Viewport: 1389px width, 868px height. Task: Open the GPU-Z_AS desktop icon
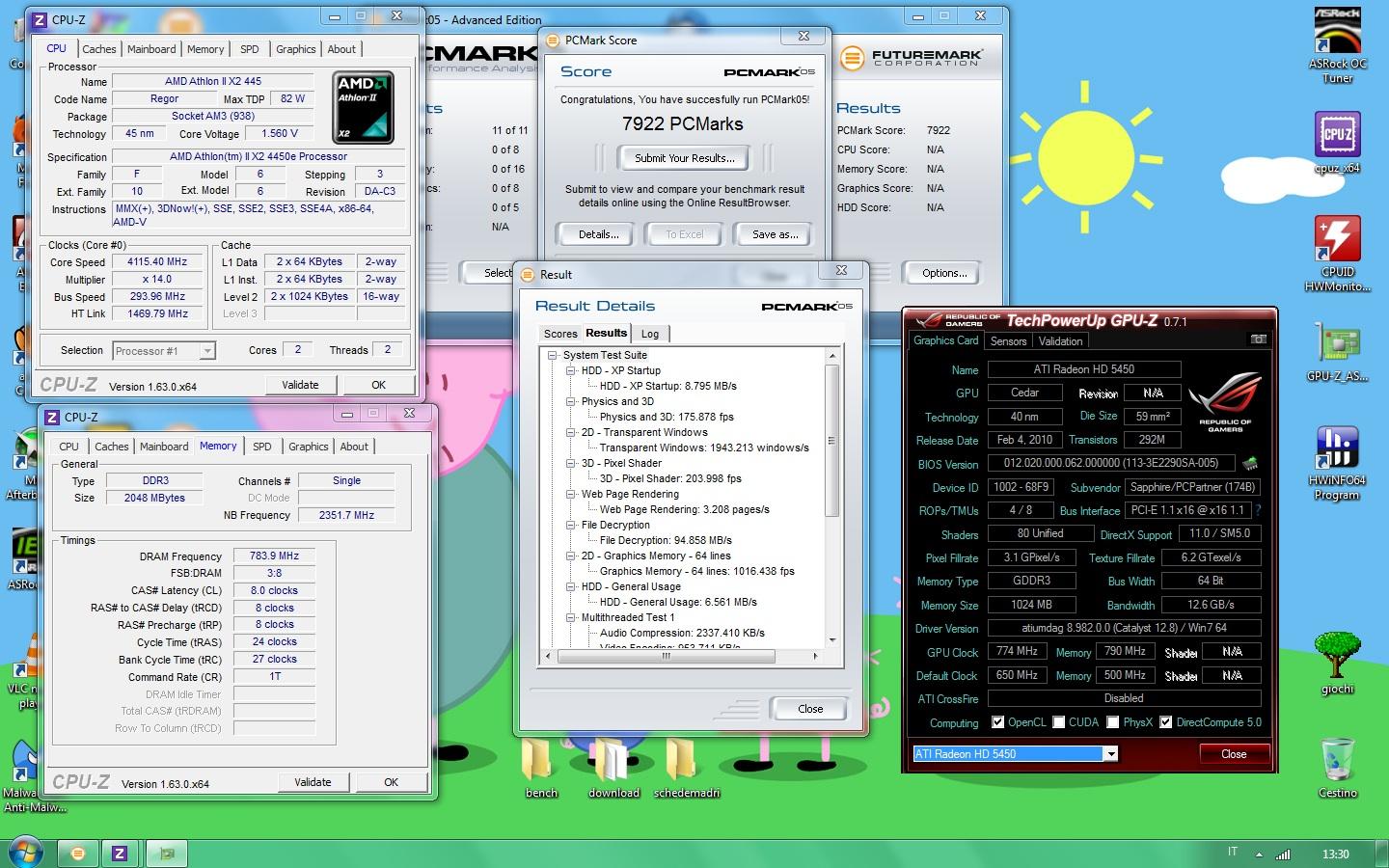click(x=1337, y=352)
